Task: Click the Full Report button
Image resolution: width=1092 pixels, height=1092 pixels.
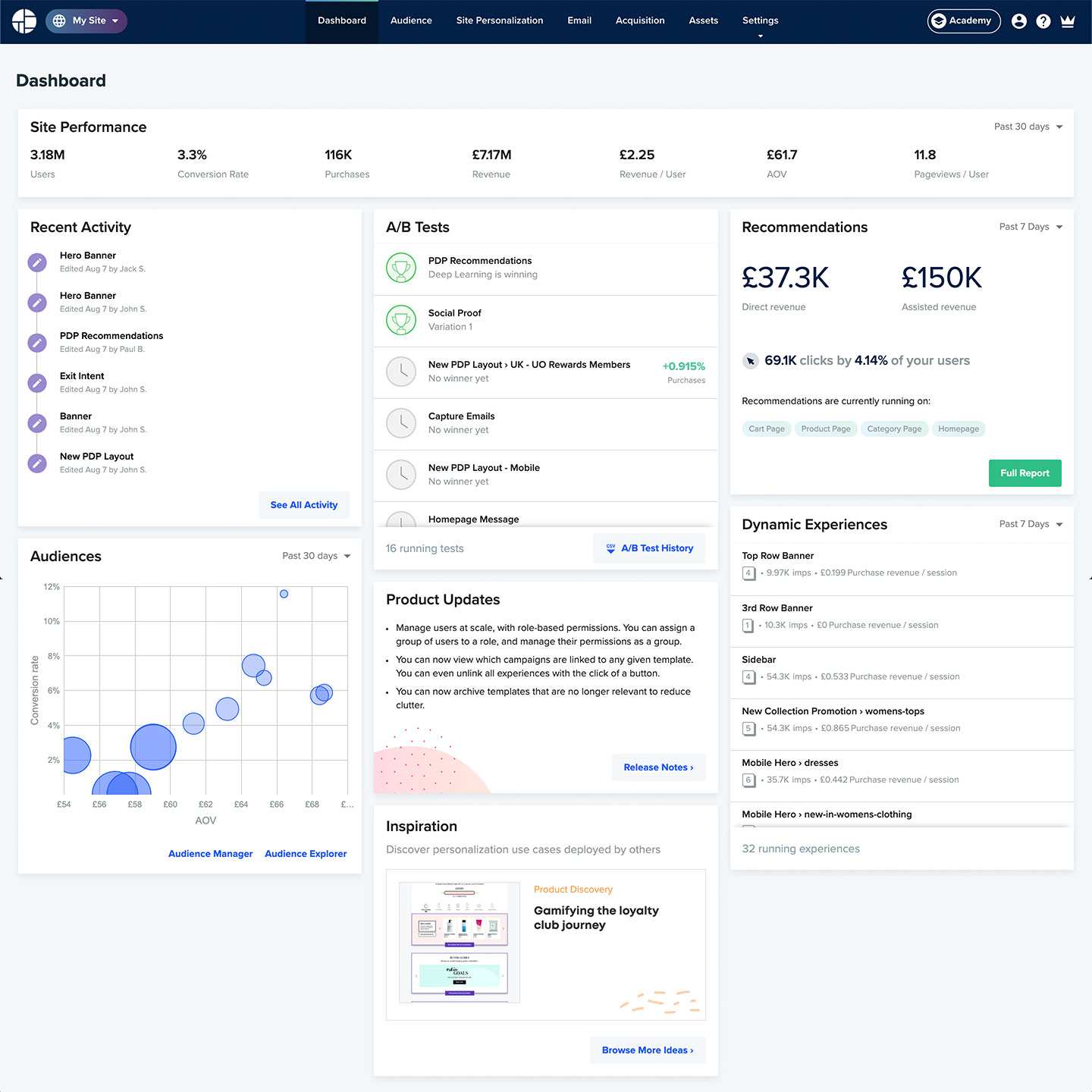Action: (1025, 472)
